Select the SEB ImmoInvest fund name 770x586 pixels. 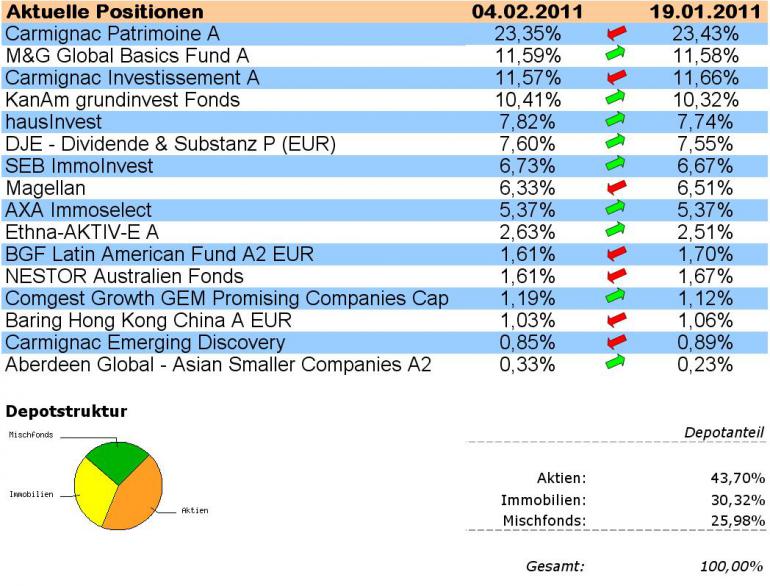[x=79, y=166]
